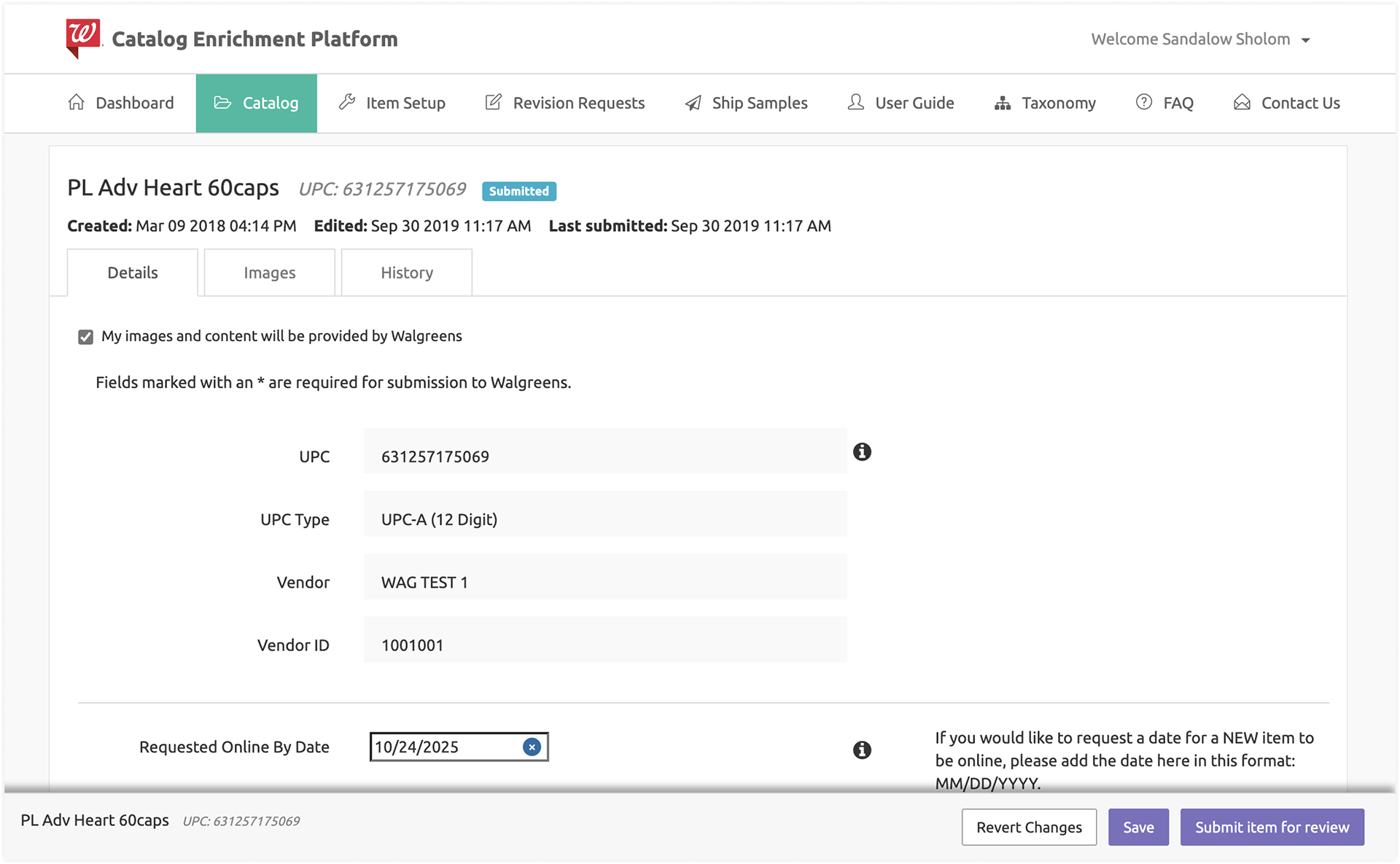
Task: Click the Dashboard home icon
Action: [x=77, y=103]
